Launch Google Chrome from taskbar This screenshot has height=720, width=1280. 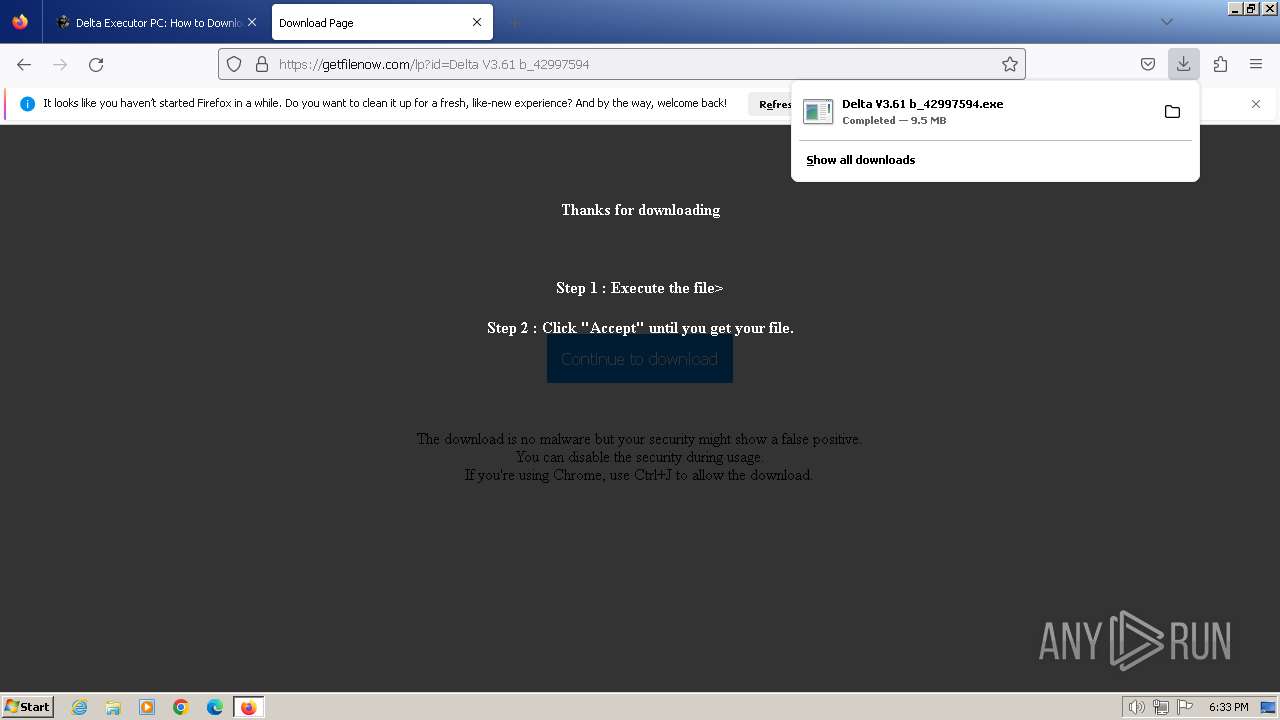coord(181,707)
